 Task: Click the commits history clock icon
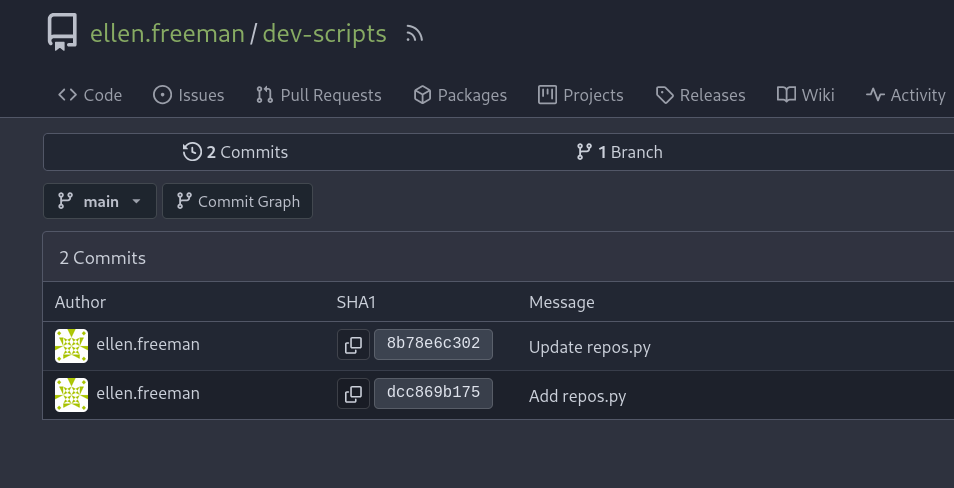point(192,152)
